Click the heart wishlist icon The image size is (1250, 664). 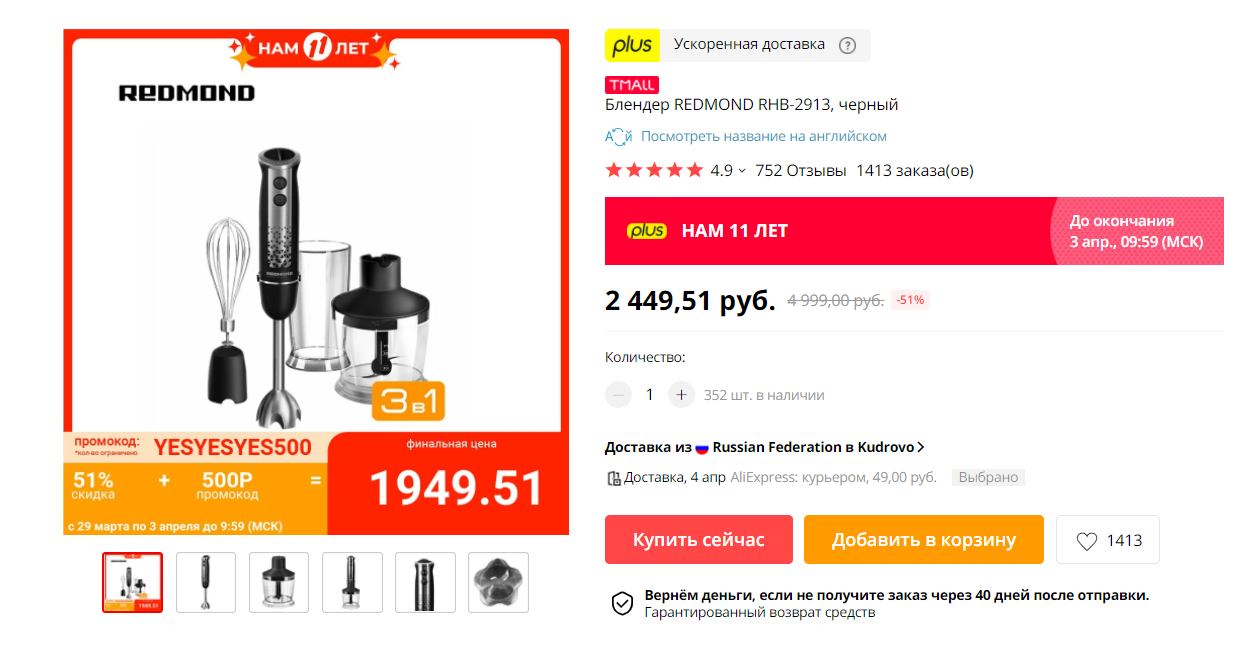pos(1086,541)
